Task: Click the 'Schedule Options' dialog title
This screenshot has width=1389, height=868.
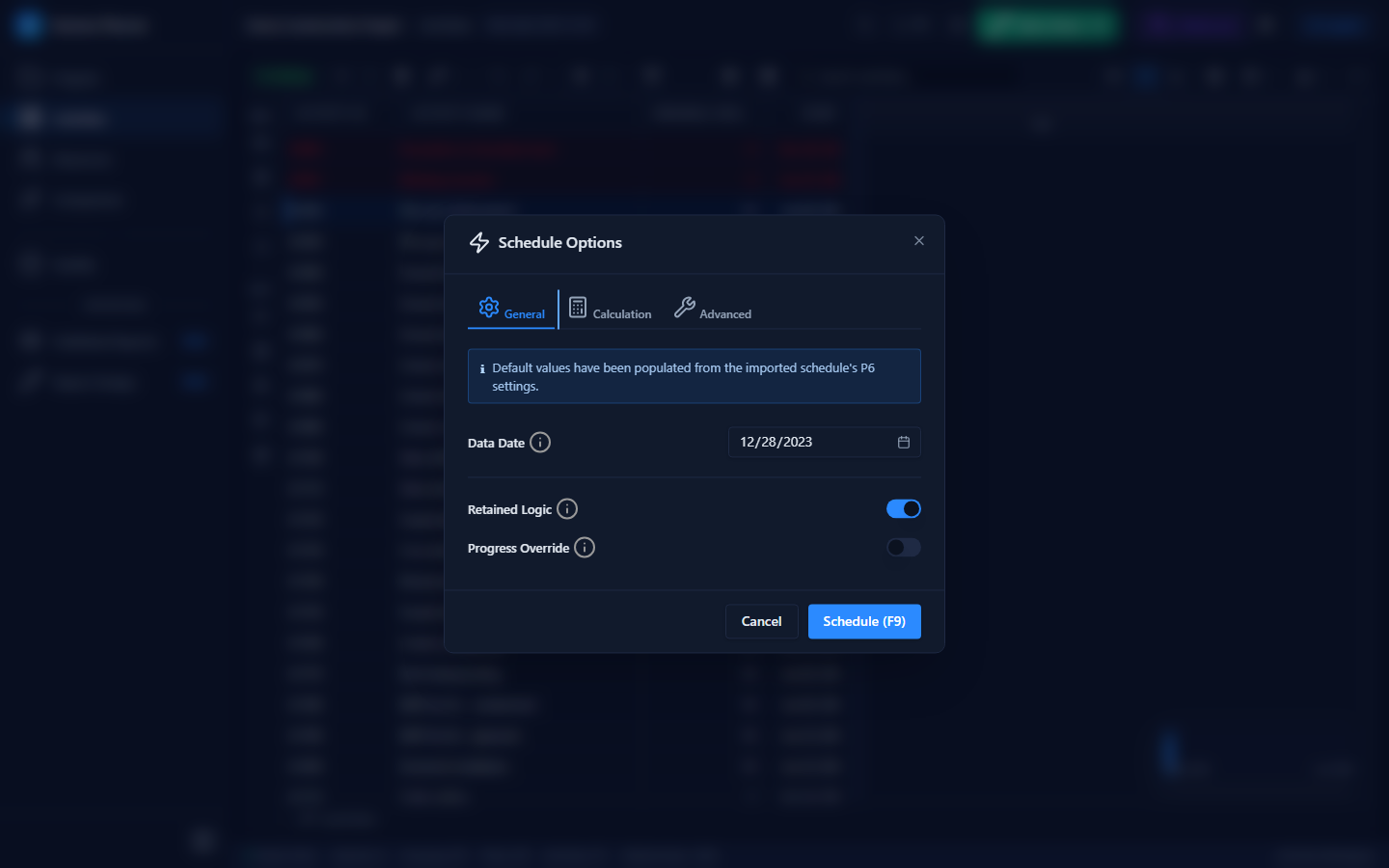Action: [x=559, y=243]
